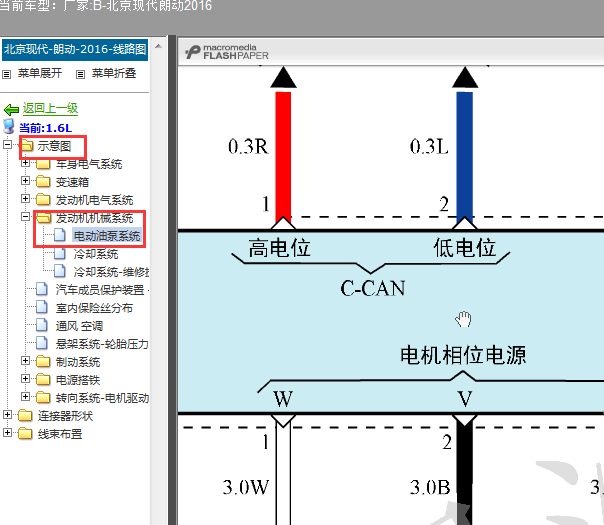
Task: Click the 菜单展开 text
Action: [40, 73]
